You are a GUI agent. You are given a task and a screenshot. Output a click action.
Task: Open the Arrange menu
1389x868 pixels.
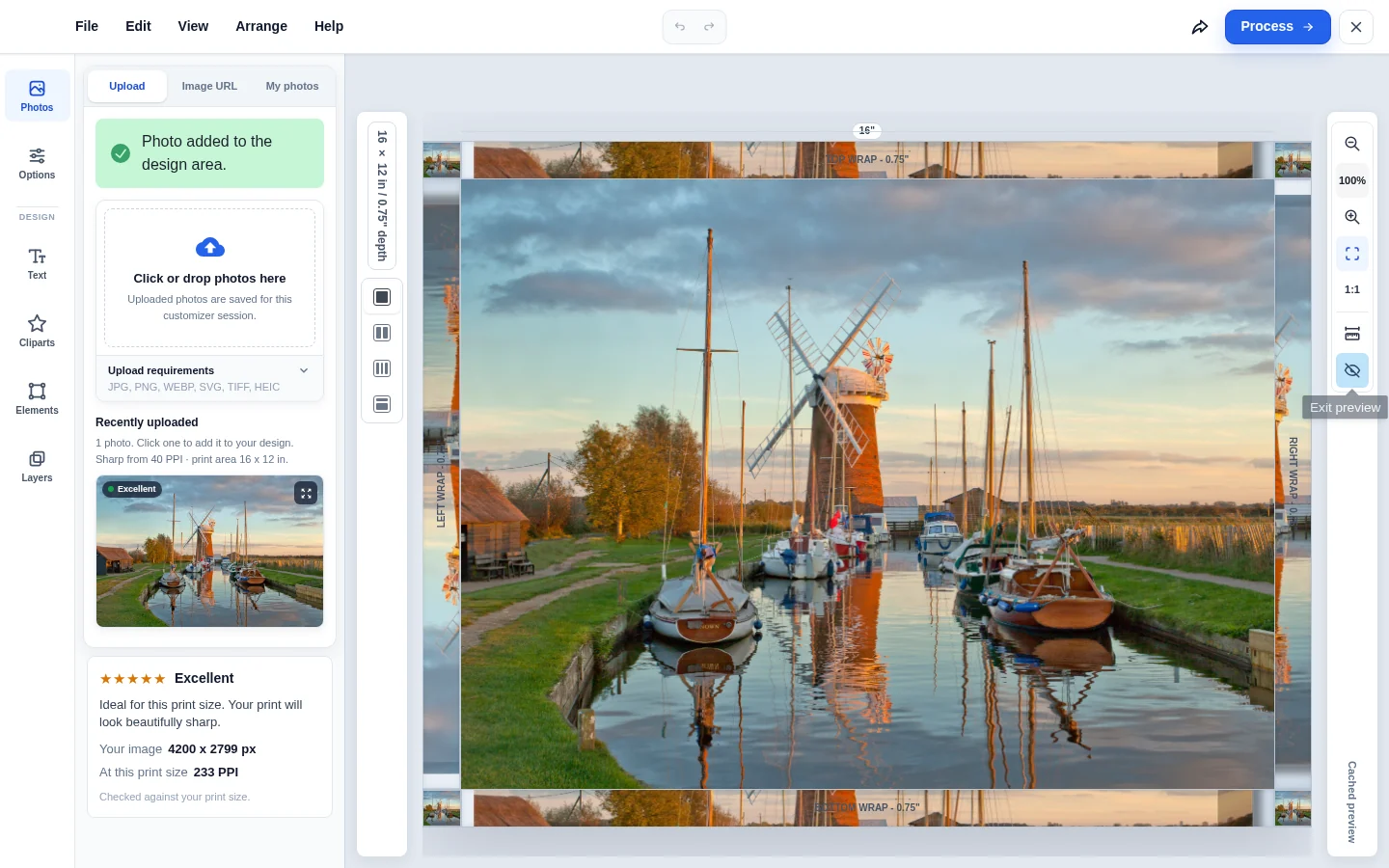pyautogui.click(x=261, y=26)
